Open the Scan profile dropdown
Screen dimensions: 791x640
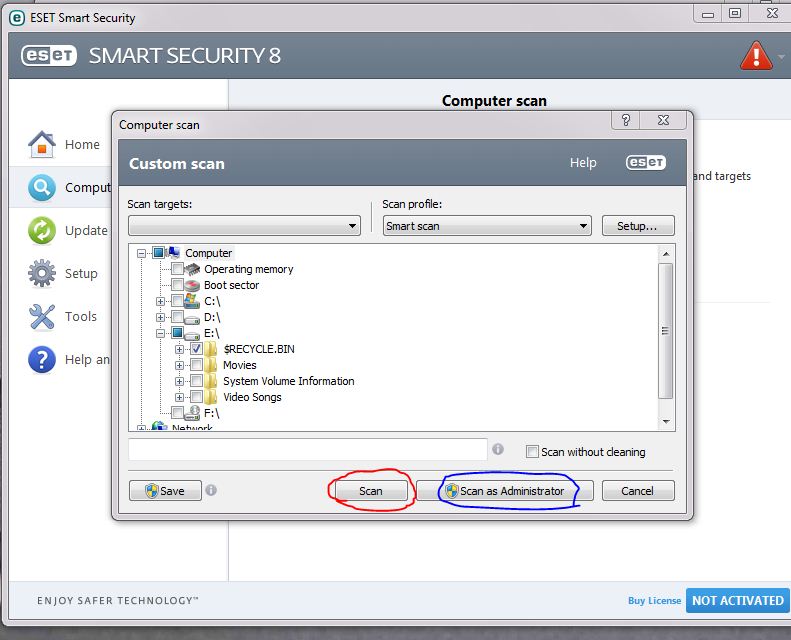click(487, 226)
